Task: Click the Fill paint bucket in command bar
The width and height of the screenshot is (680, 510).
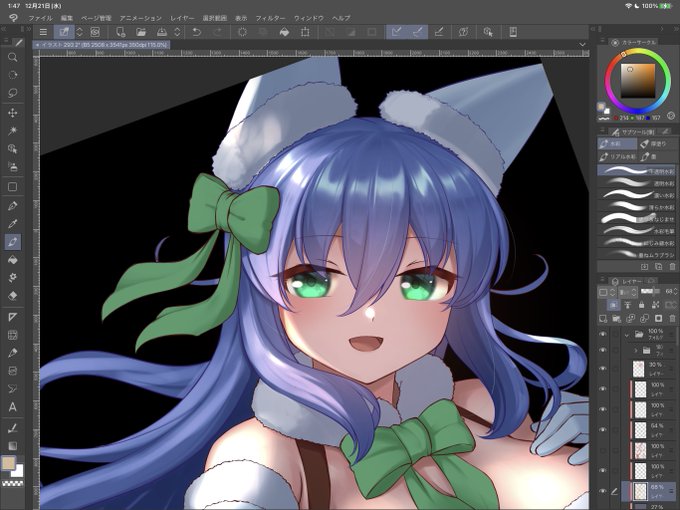Action: pos(284,32)
